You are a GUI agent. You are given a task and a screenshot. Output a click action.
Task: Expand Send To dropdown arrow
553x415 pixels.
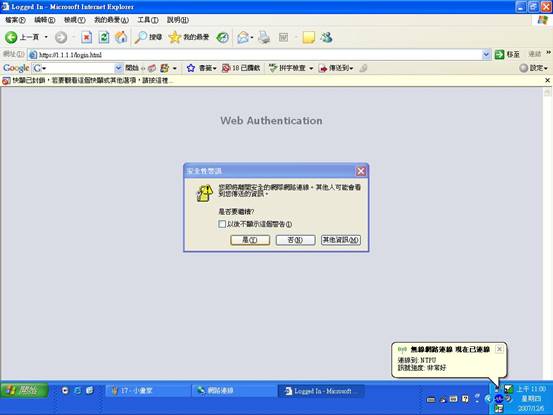point(351,68)
